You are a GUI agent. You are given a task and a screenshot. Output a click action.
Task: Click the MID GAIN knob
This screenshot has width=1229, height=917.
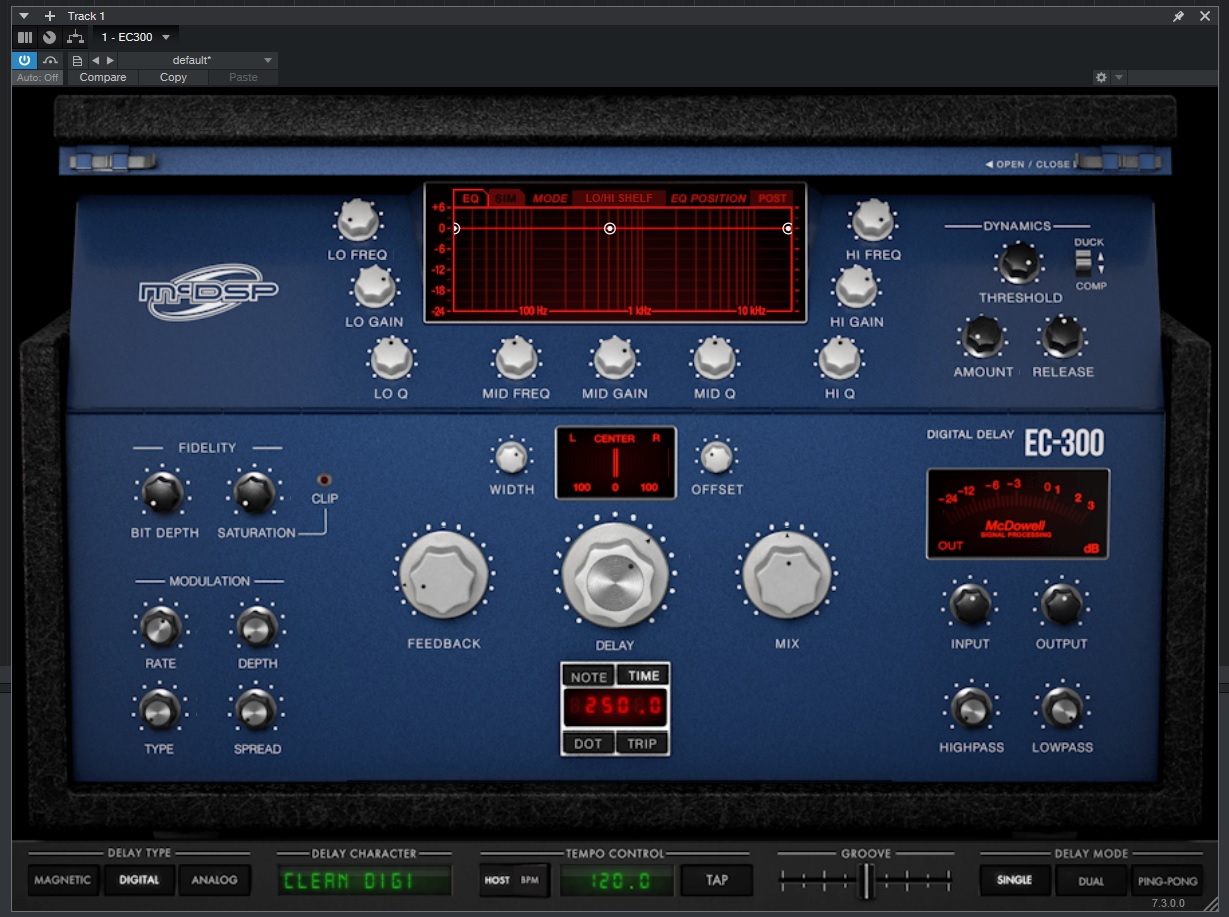point(615,358)
